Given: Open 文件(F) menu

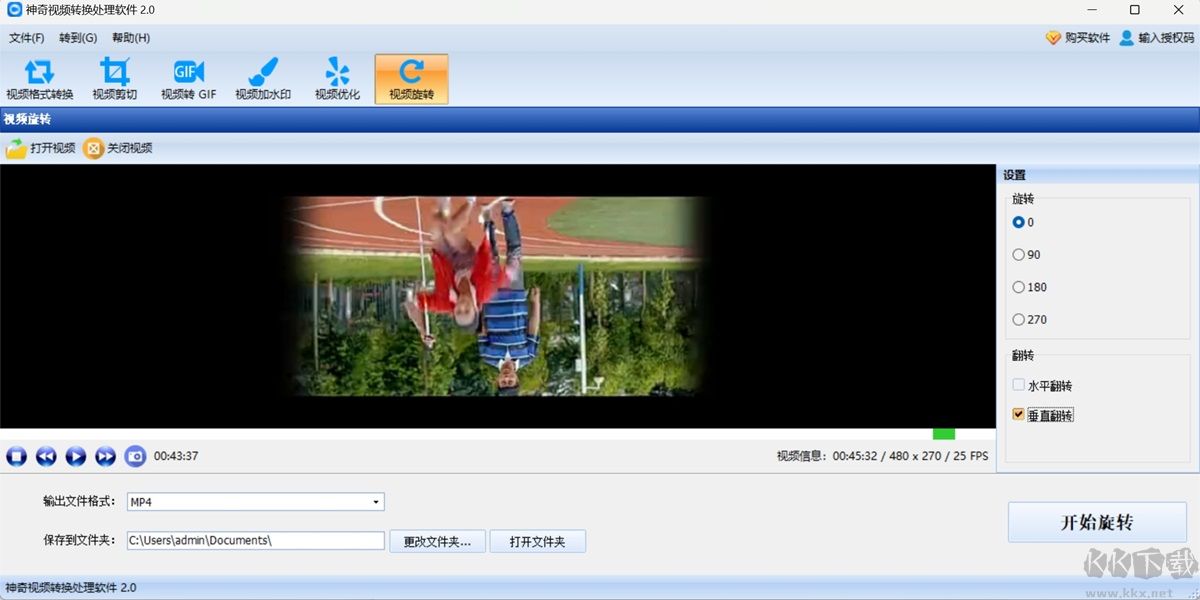Looking at the screenshot, I should (x=27, y=38).
